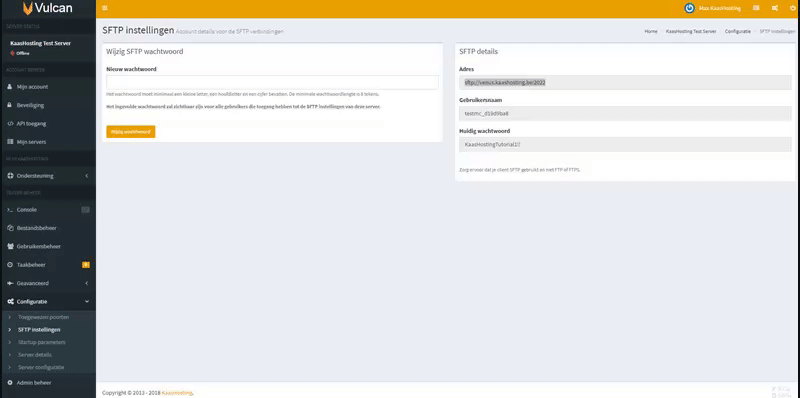Click the Mijn account person icon

[x=10, y=87]
